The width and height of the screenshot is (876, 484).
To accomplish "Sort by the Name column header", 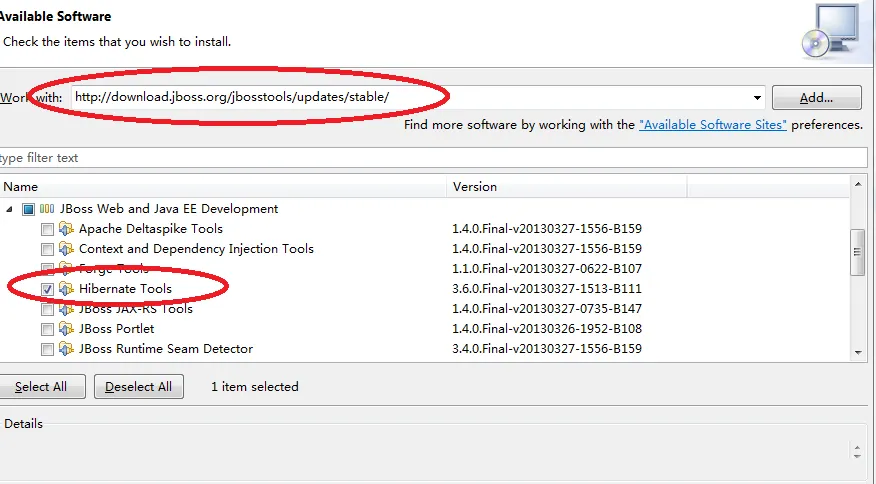I will tap(223, 187).
